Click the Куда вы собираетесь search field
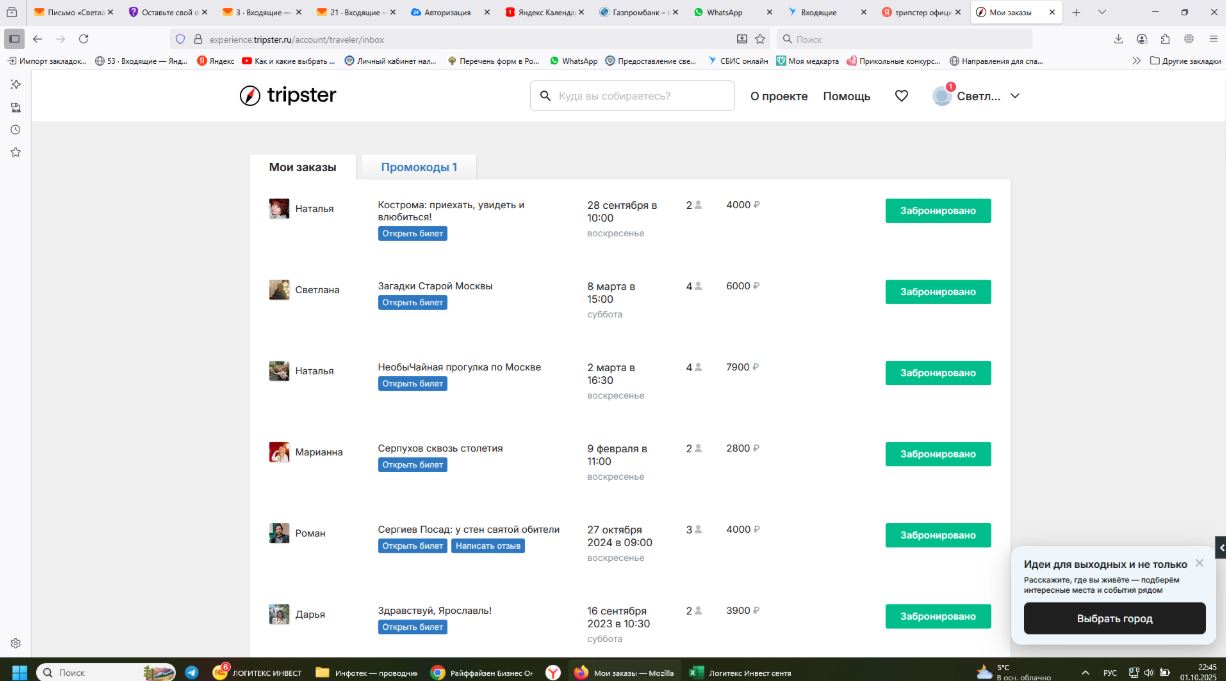This screenshot has height=681, width=1226. (x=640, y=96)
